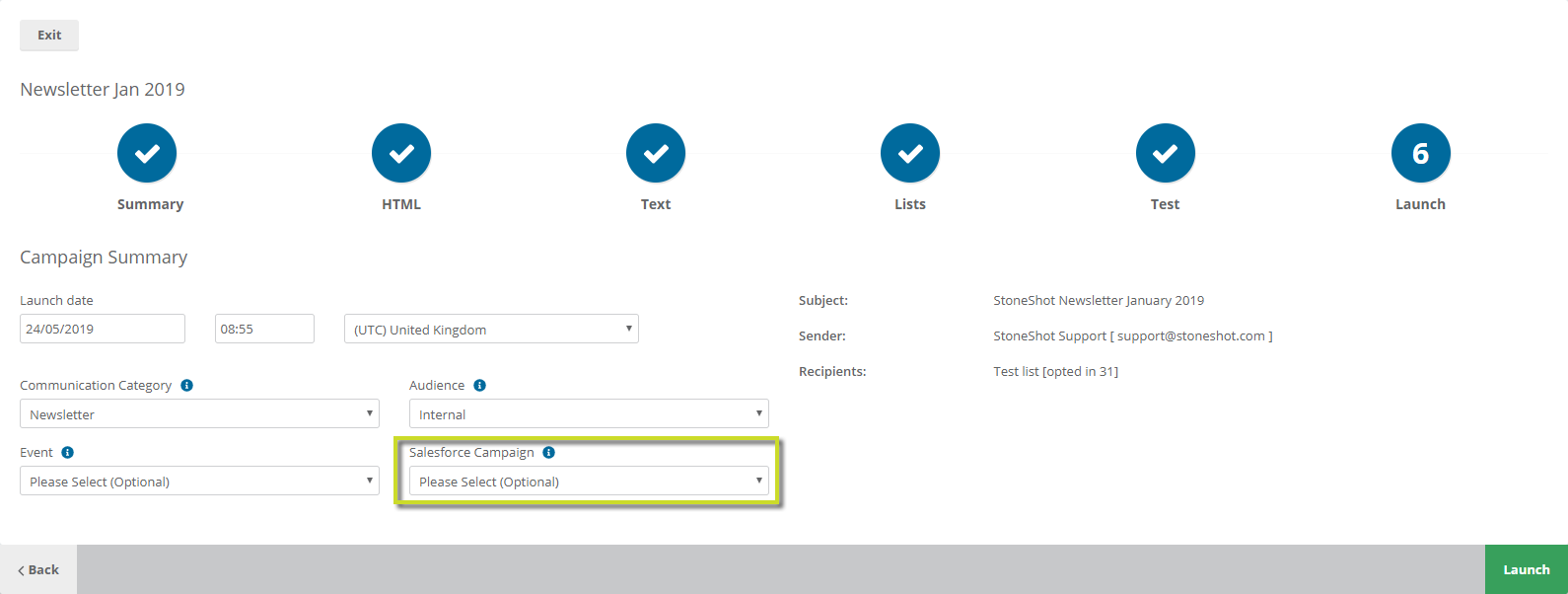Click the Newsletter Jan 2019 title
The height and width of the screenshot is (594, 1568).
[103, 89]
